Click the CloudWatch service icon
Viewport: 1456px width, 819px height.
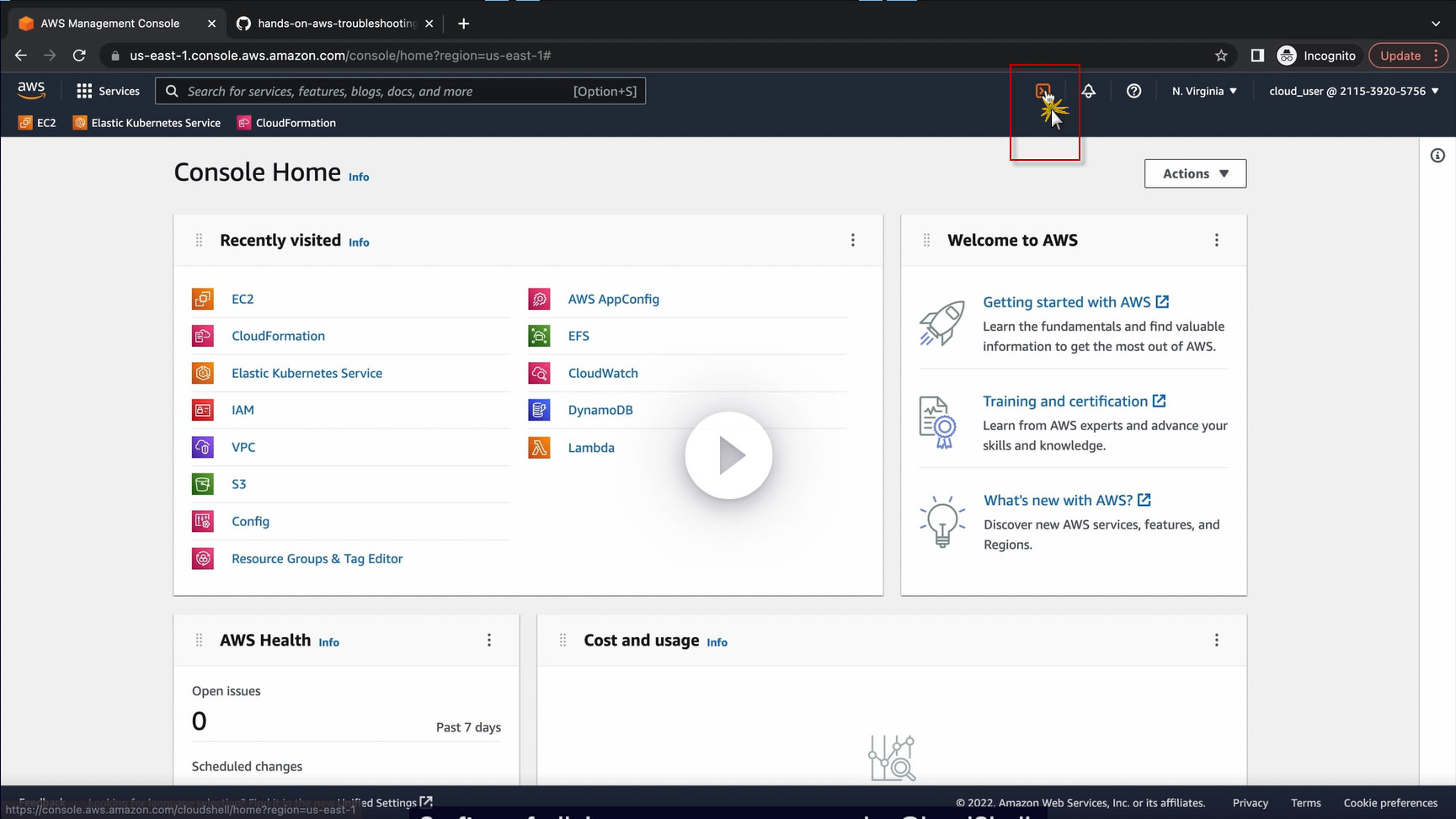click(539, 373)
